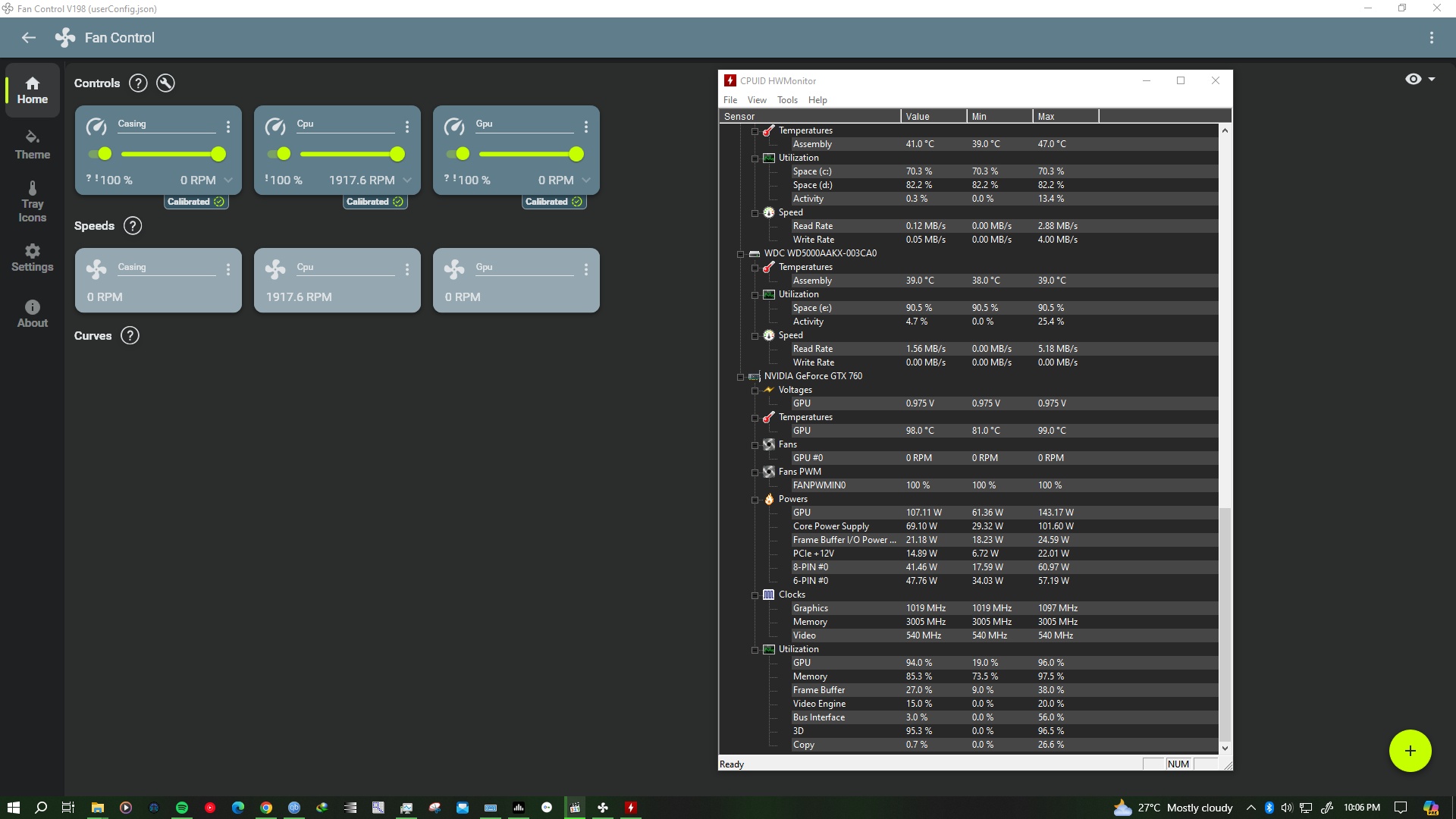Image resolution: width=1456 pixels, height=819 pixels.
Task: Collapse the Powers tree node in HWMonitor
Action: [755, 500]
